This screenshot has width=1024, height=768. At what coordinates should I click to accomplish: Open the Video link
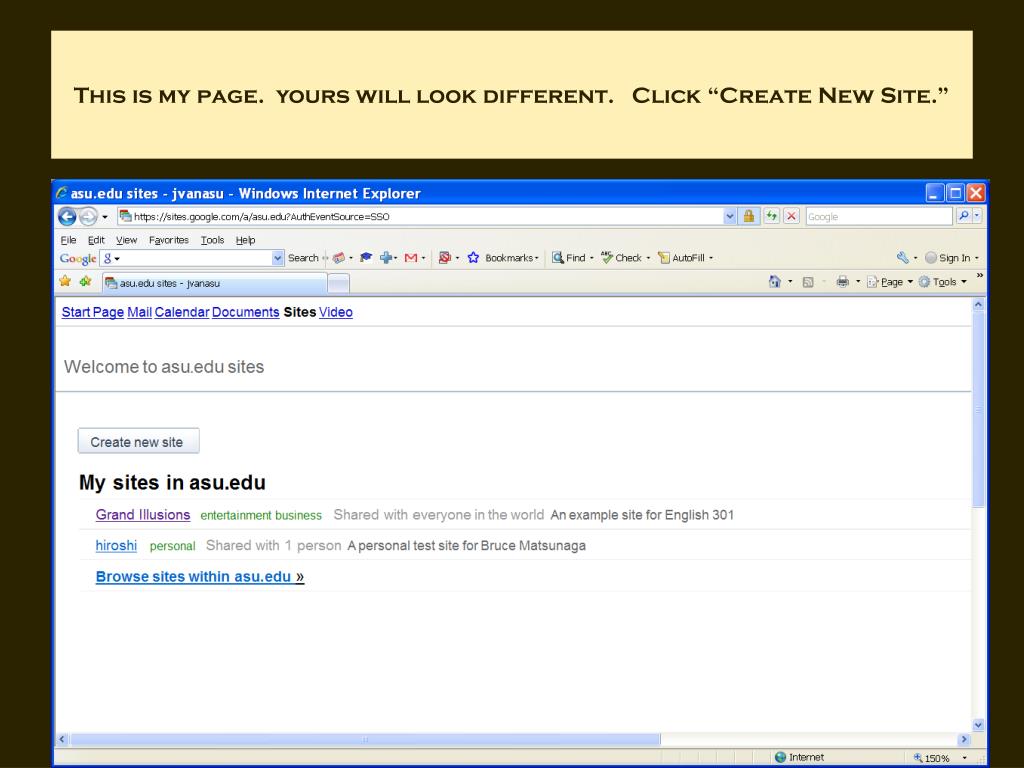[x=336, y=312]
